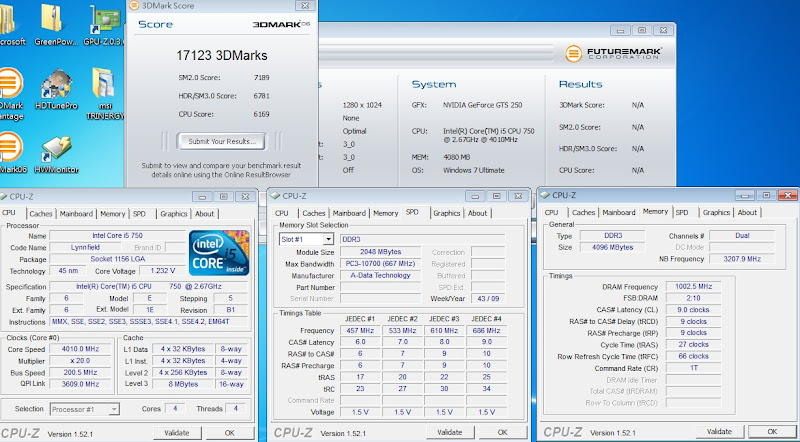Launch the GPU-Z desktop shortcut
The width and height of the screenshot is (800, 442).
click(104, 24)
